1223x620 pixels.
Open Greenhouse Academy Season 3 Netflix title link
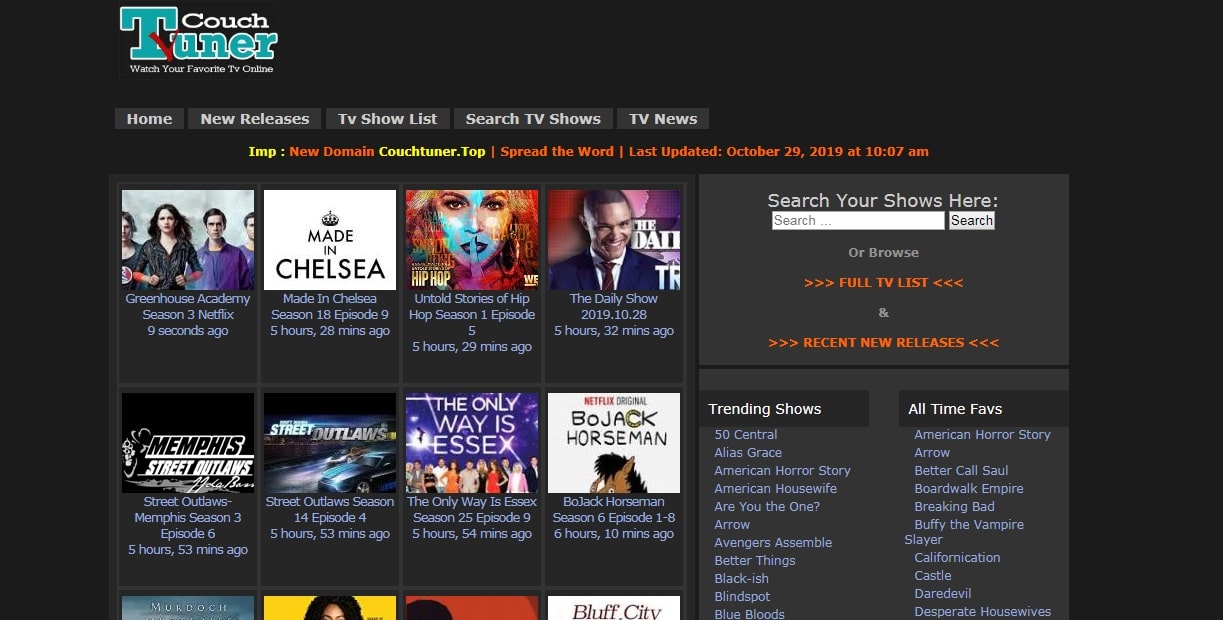tap(188, 307)
